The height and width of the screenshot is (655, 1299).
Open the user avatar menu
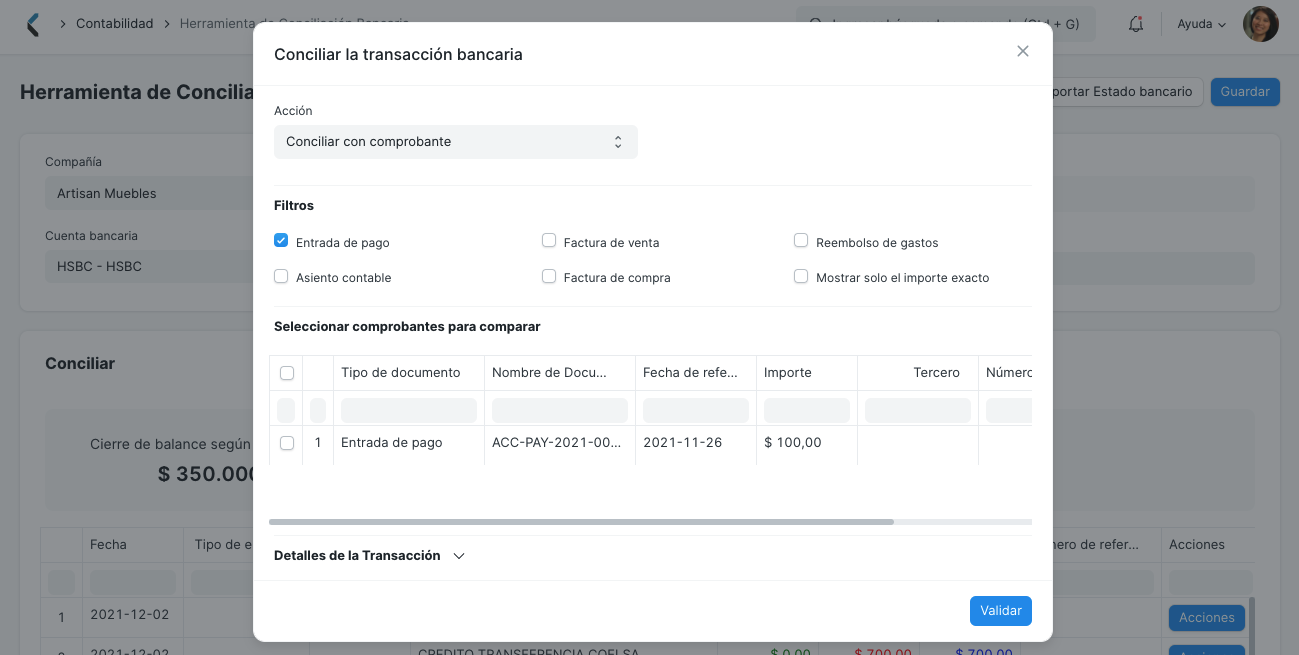click(1260, 24)
